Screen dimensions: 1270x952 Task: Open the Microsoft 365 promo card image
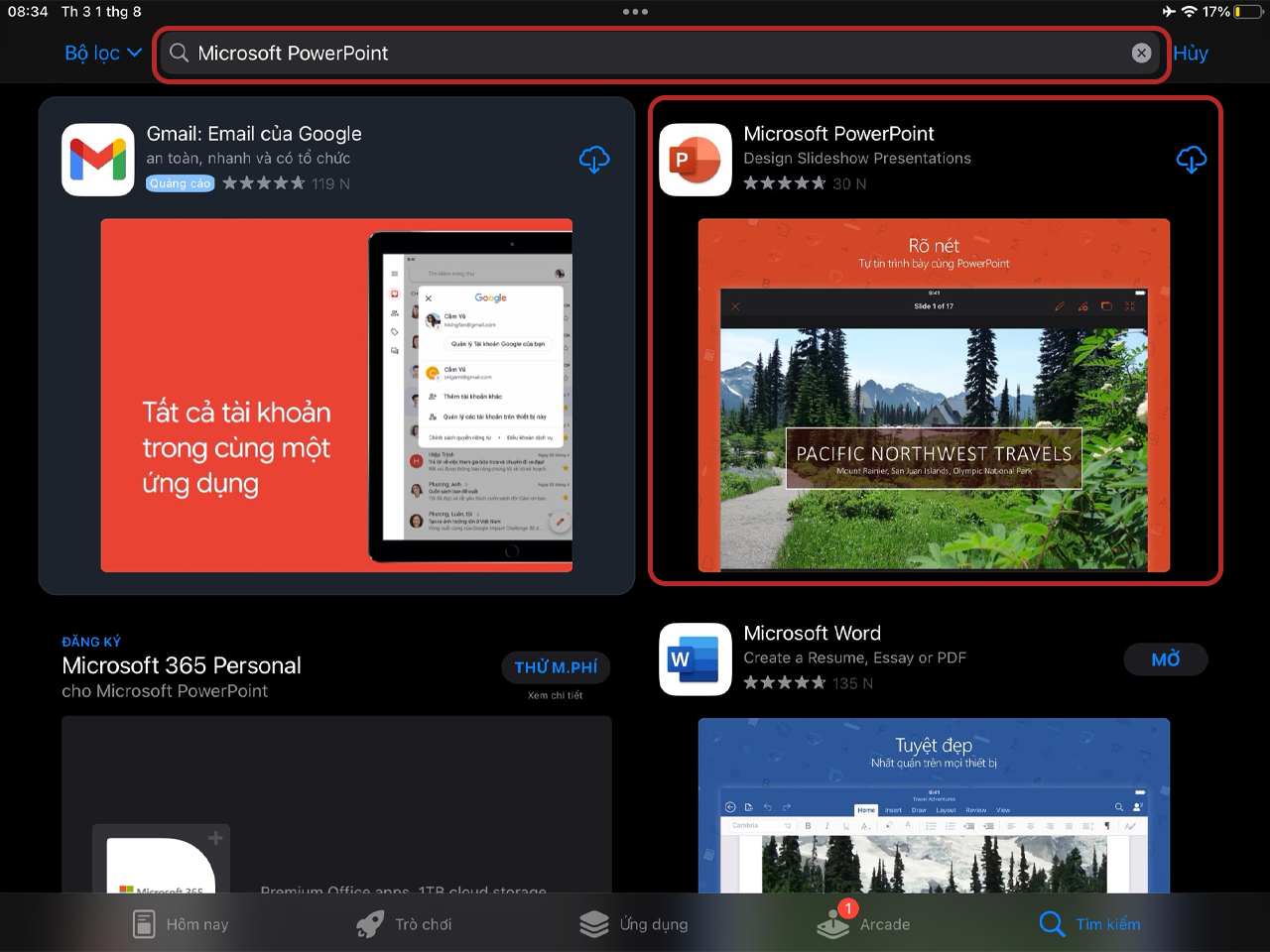click(336, 804)
